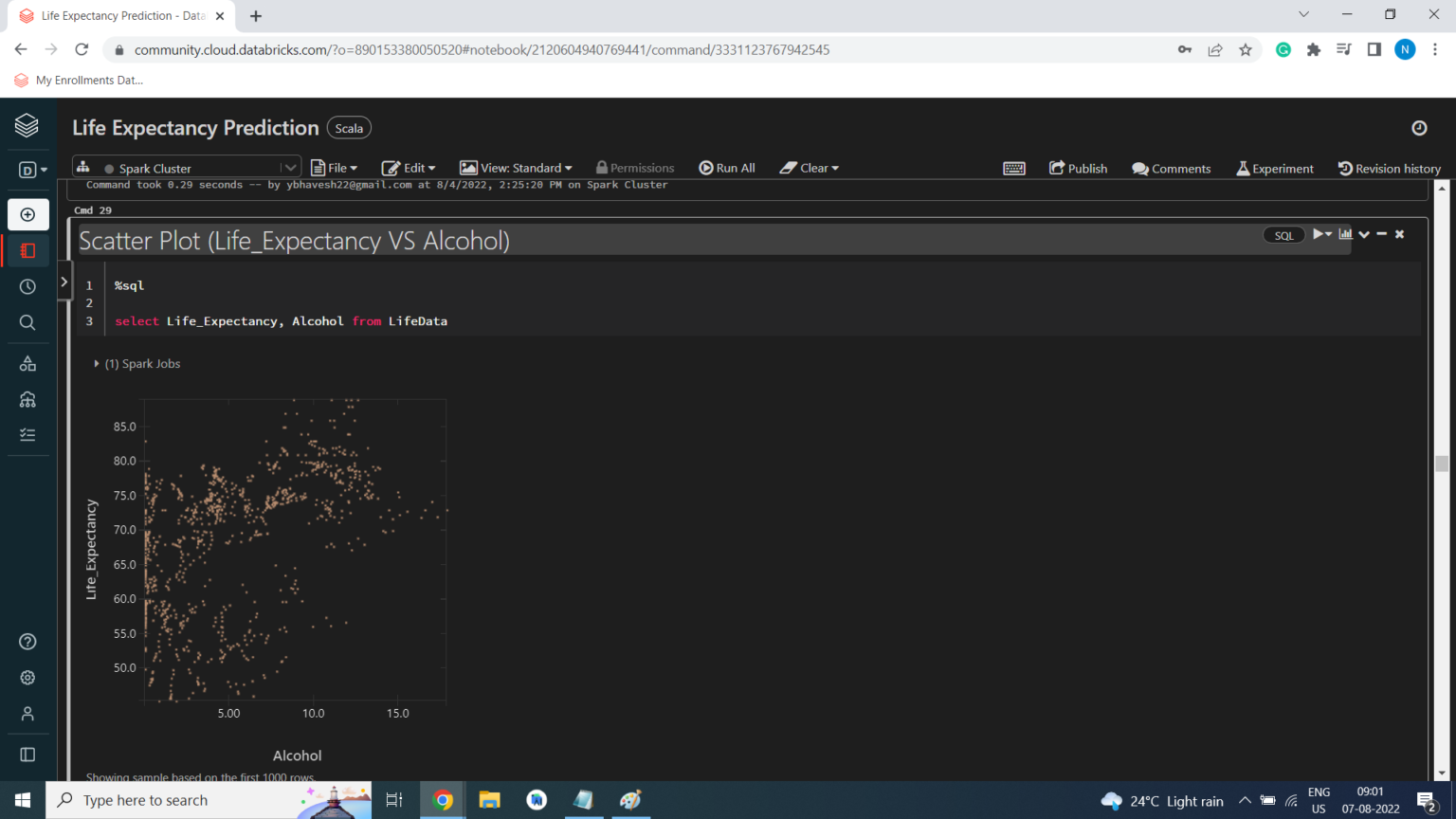Open the plot options chart icon
The height and width of the screenshot is (819, 1456).
[1345, 234]
